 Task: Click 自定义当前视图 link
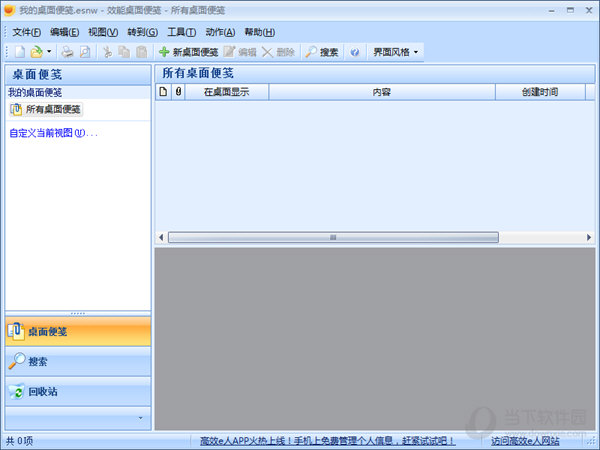point(53,132)
